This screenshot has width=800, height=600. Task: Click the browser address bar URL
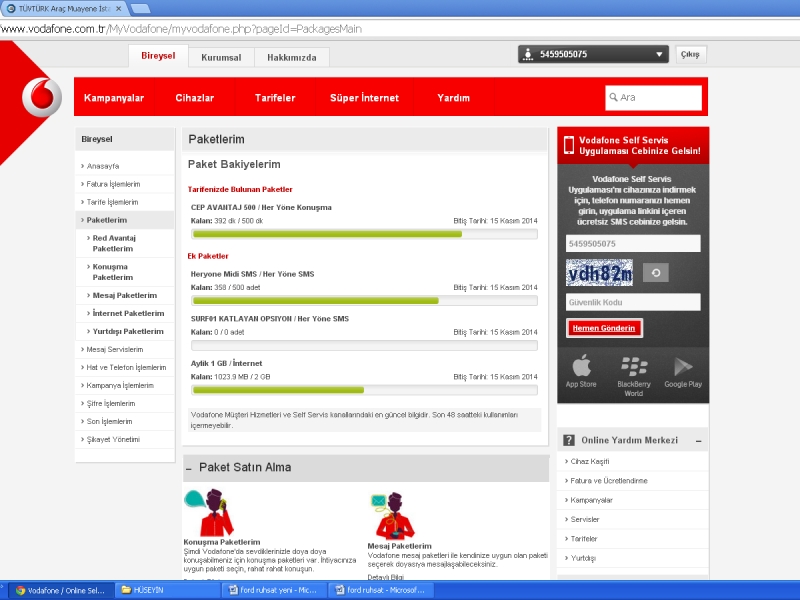(x=181, y=29)
